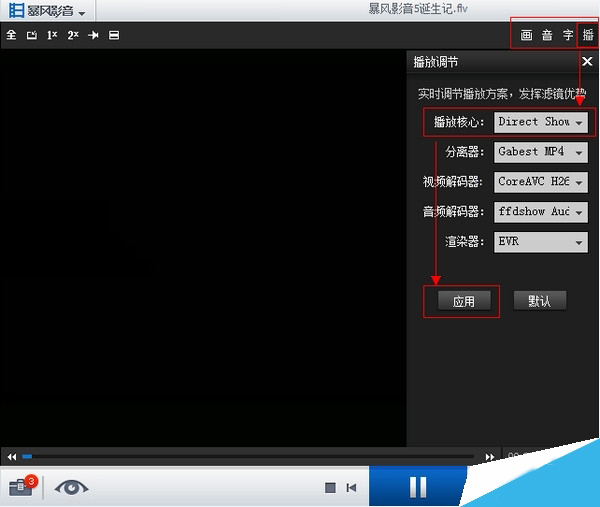
Task: Expand the 视频解码器 CoreAVC dropdown
Action: 541,182
